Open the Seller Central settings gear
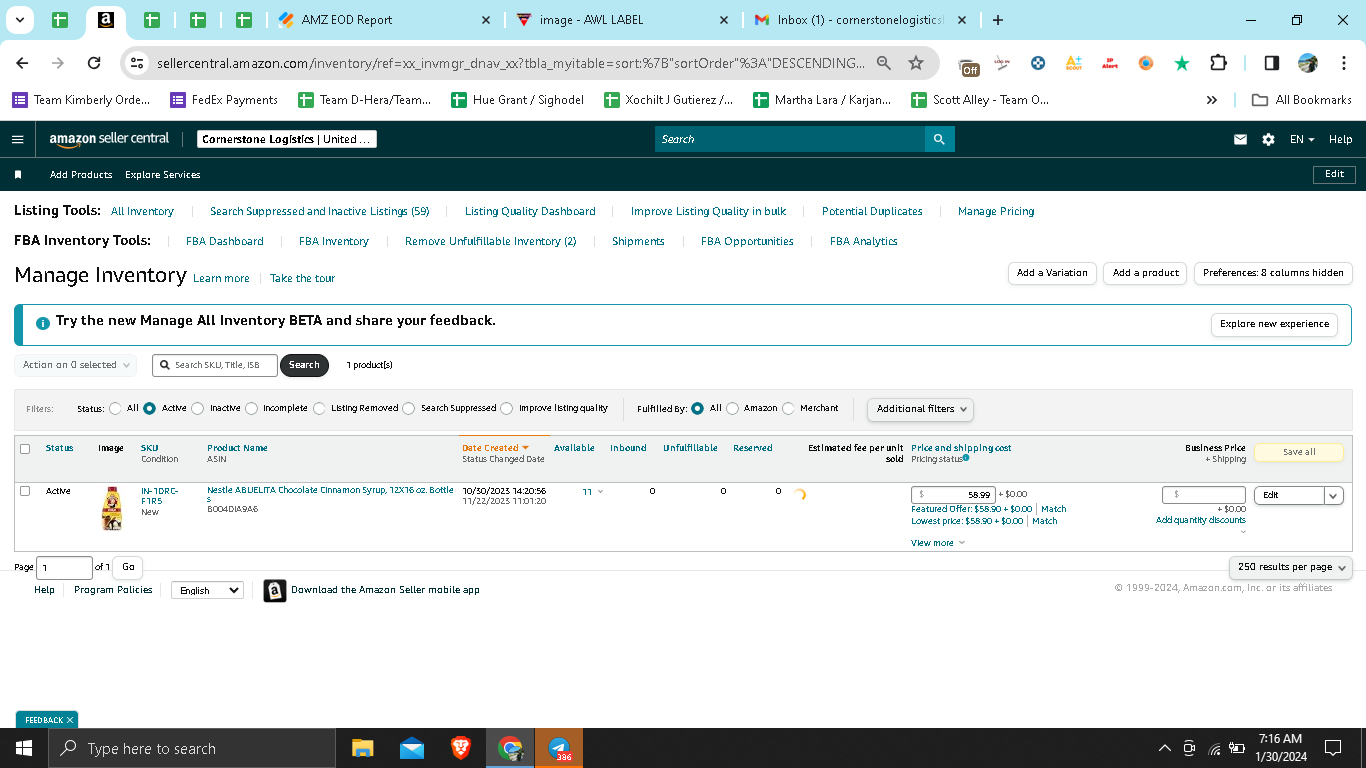Image resolution: width=1366 pixels, height=768 pixels. click(x=1268, y=139)
